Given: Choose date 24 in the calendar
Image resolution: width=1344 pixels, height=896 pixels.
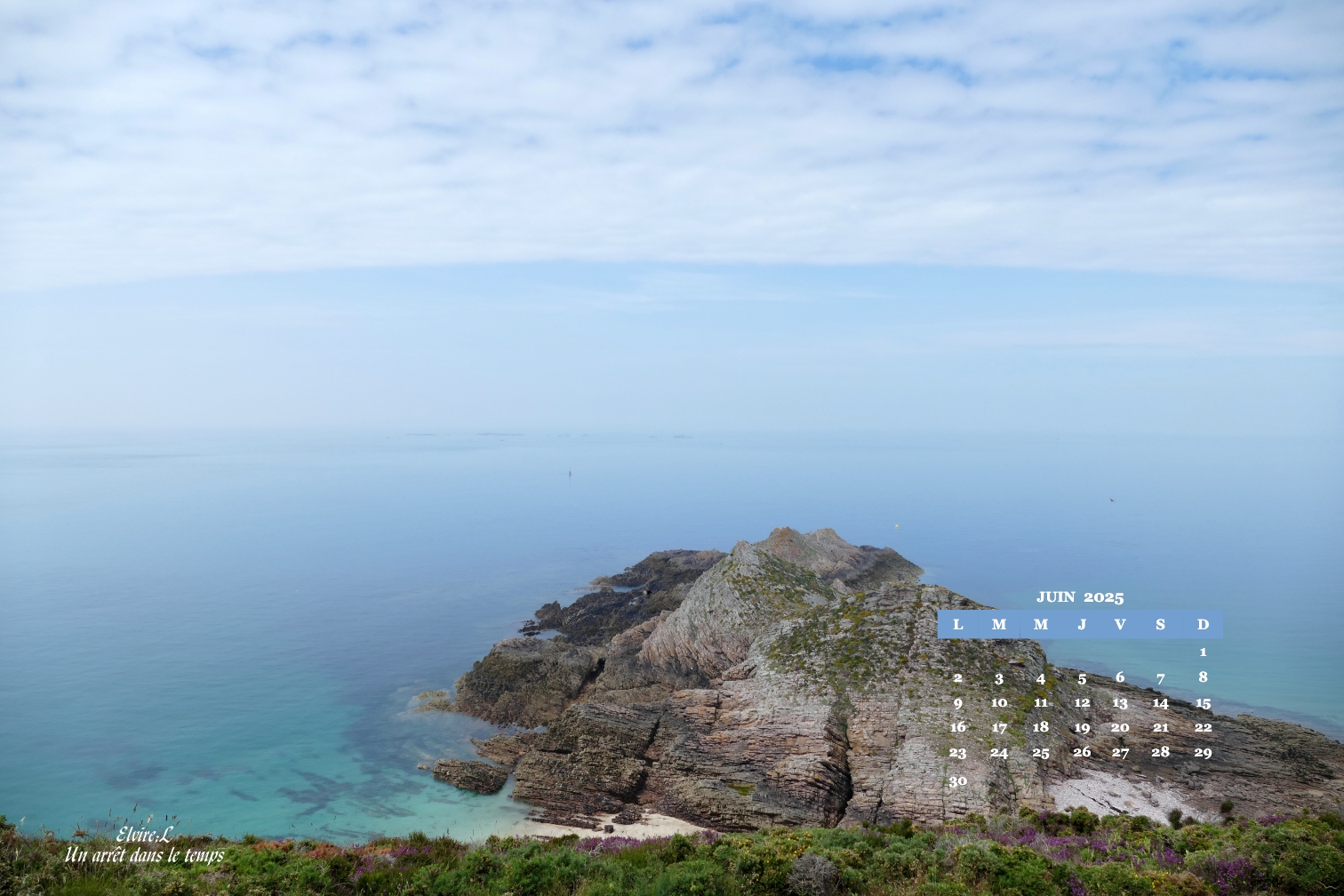Looking at the screenshot, I should [x=999, y=753].
